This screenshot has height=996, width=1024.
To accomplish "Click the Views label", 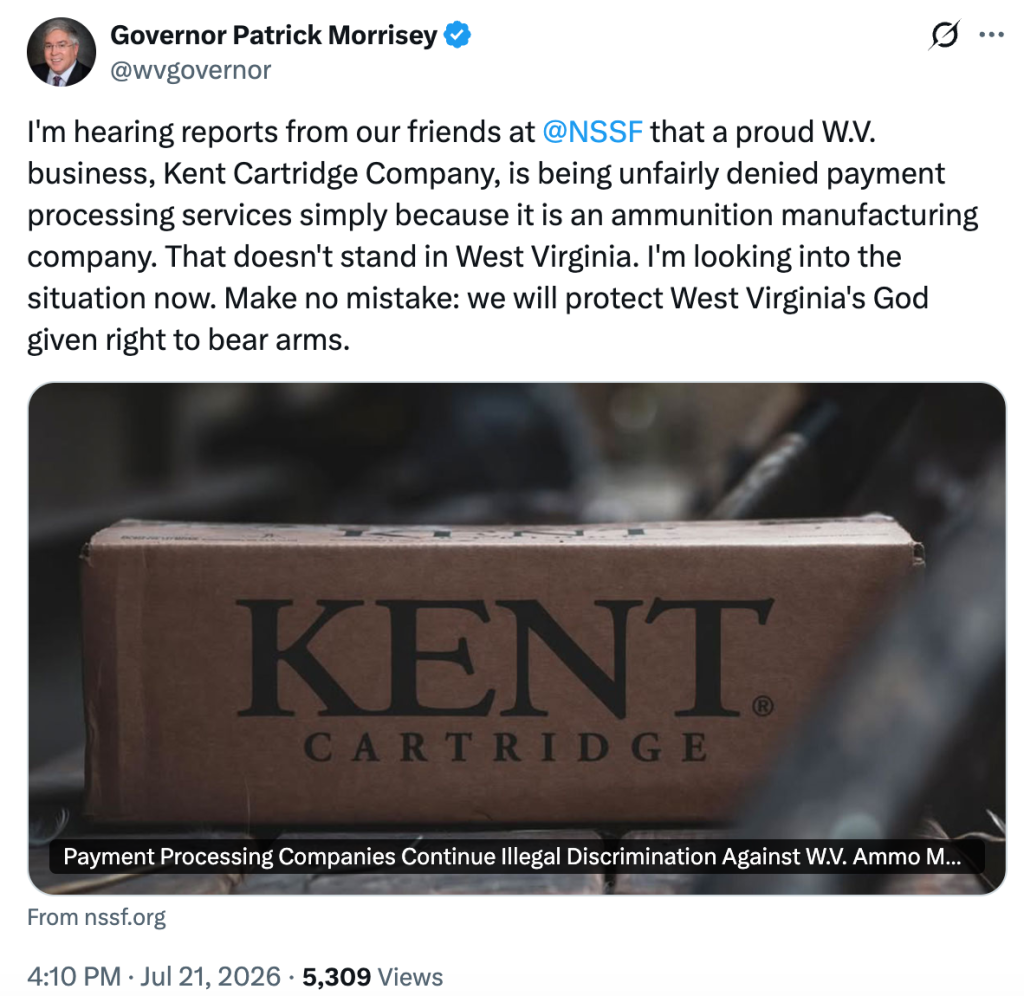I will tap(410, 977).
